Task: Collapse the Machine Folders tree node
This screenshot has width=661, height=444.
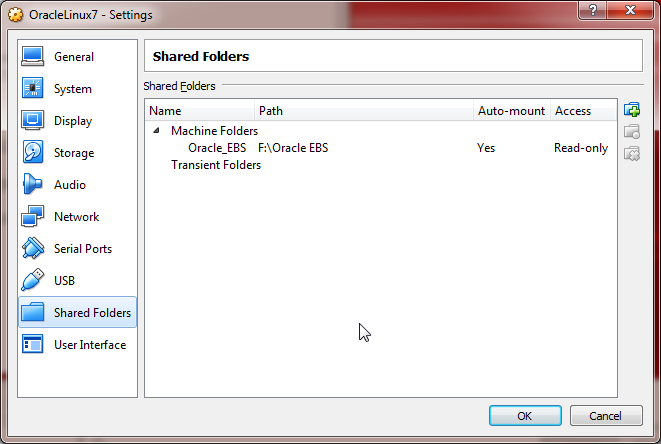Action: (156, 131)
